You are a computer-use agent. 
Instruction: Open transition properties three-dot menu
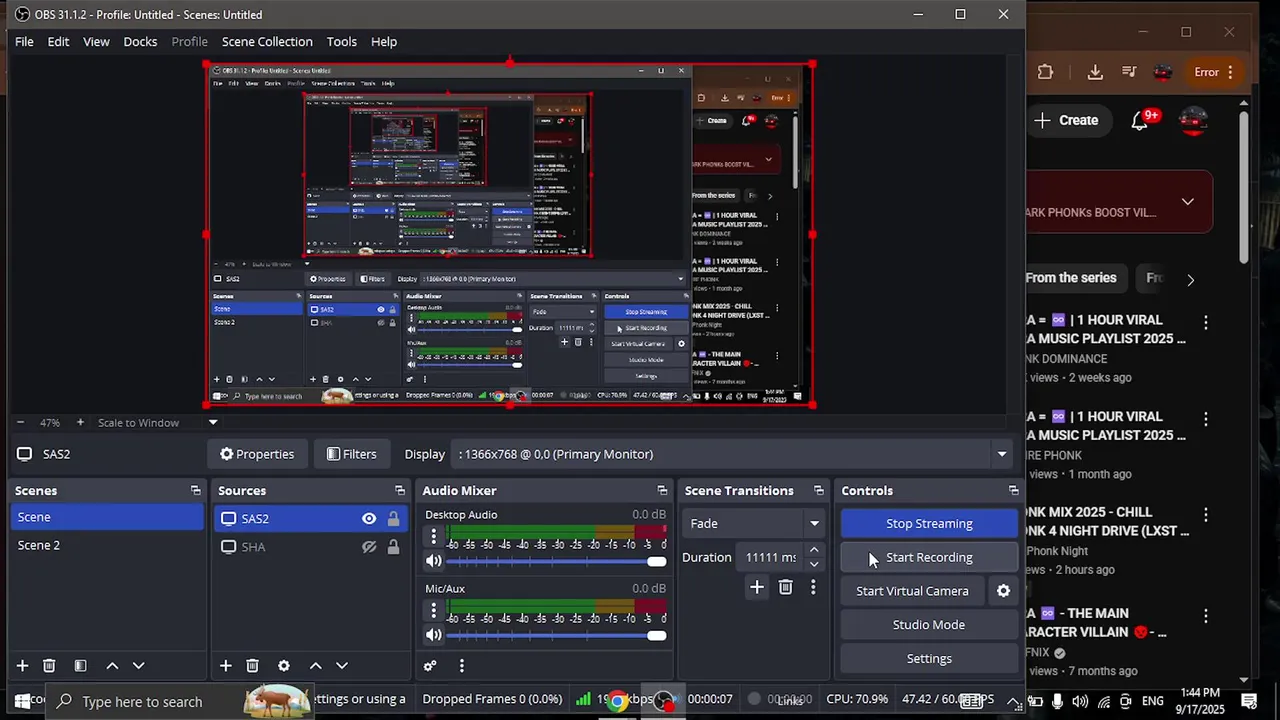tap(813, 588)
